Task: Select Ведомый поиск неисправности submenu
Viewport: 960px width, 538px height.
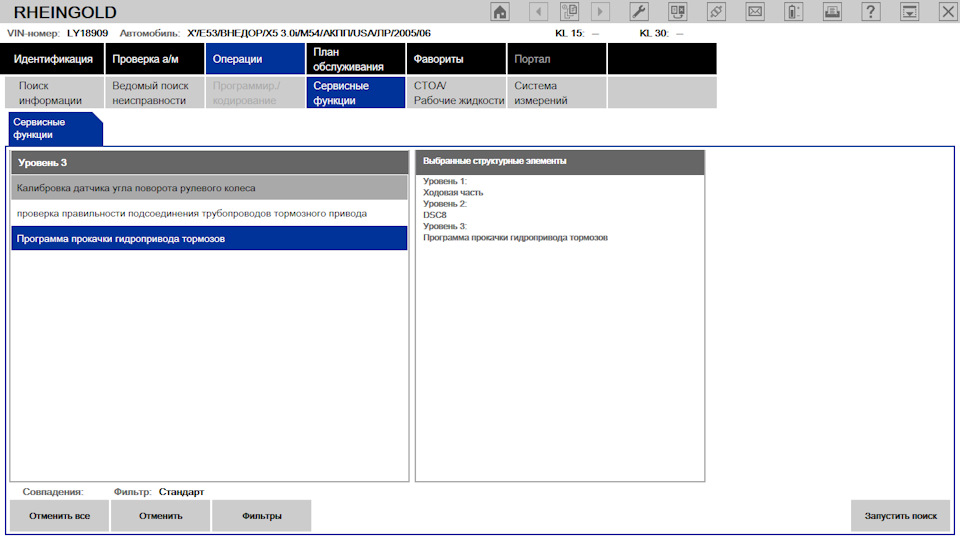Action: [x=155, y=92]
